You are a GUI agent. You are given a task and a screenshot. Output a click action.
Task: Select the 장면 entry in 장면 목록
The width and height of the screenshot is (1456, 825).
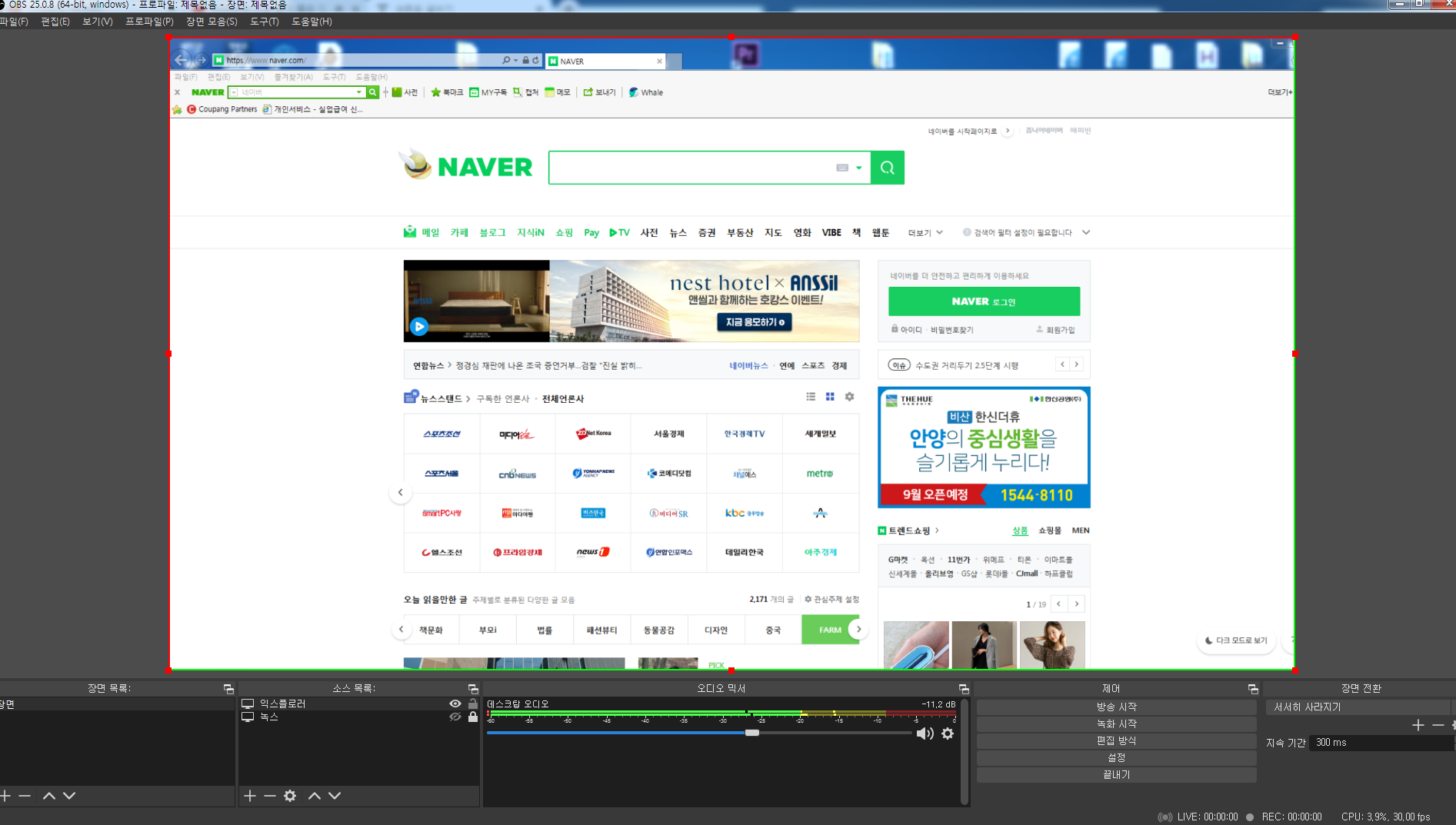click(x=117, y=704)
